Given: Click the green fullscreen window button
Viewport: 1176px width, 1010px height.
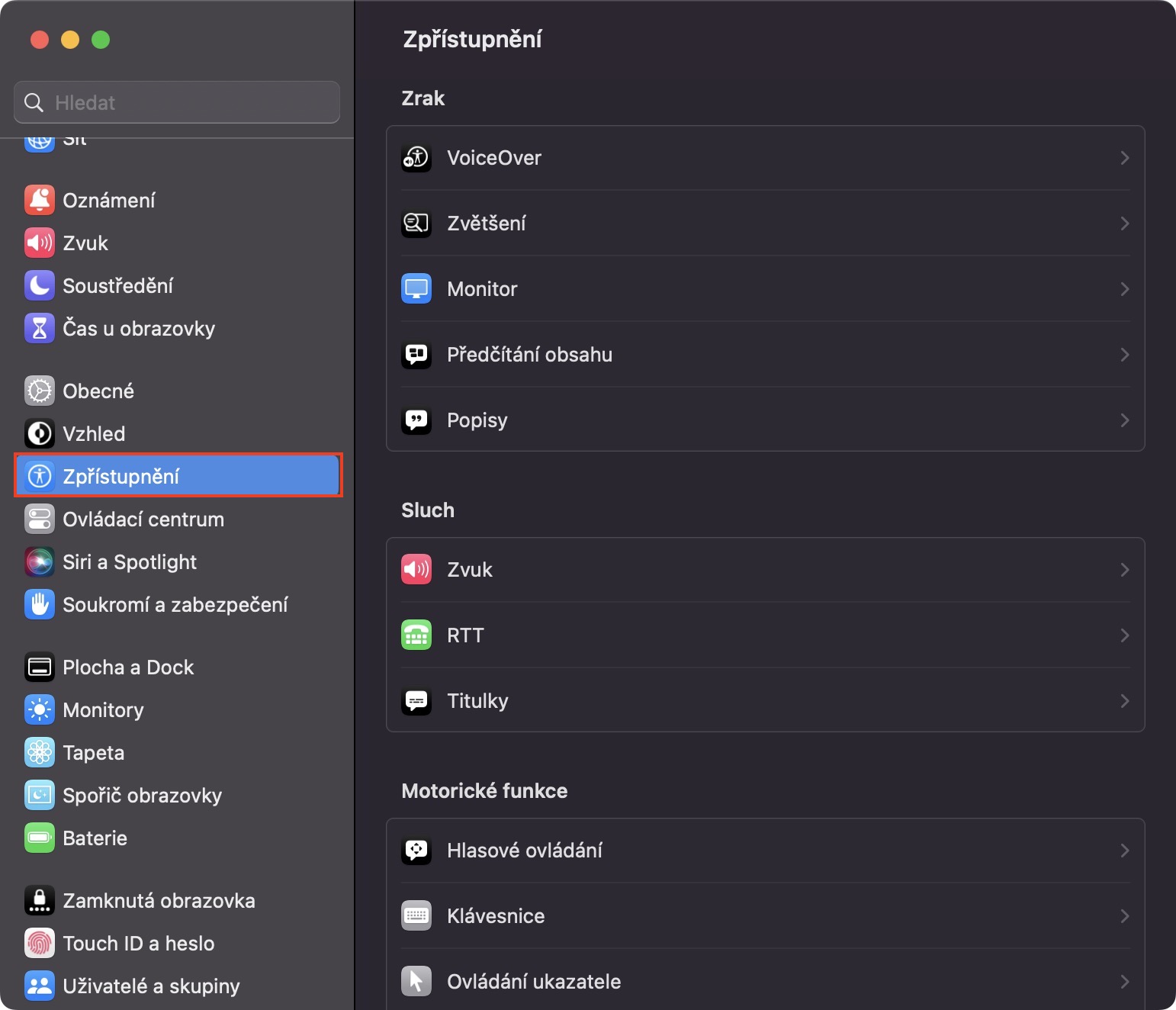Looking at the screenshot, I should click(101, 40).
